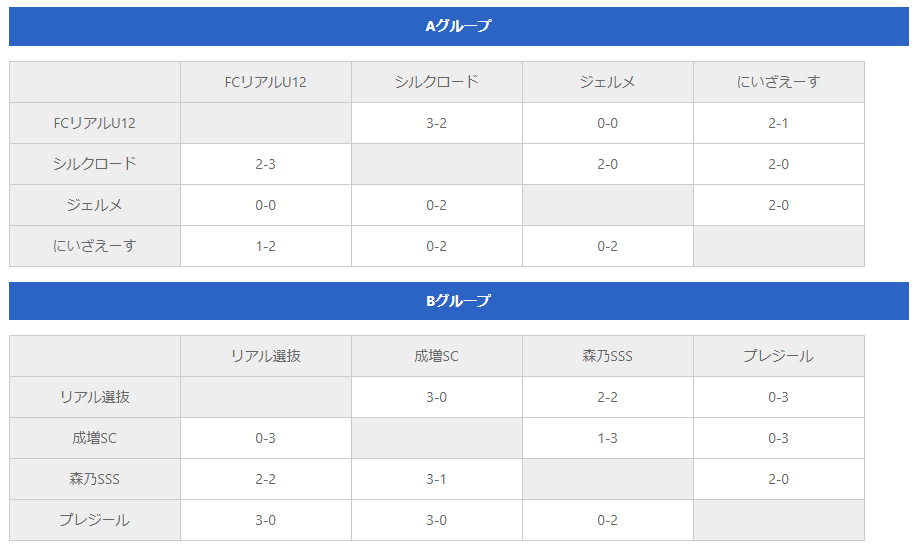Click the 1-3 score in the 成増SC row

[x=608, y=438]
